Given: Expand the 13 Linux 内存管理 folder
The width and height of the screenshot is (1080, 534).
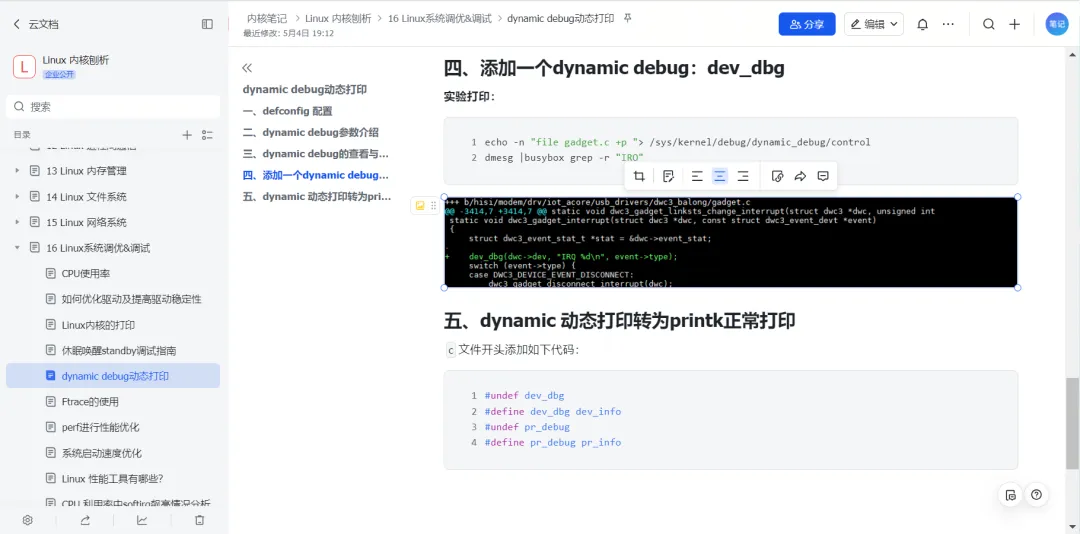Looking at the screenshot, I should pos(17,171).
